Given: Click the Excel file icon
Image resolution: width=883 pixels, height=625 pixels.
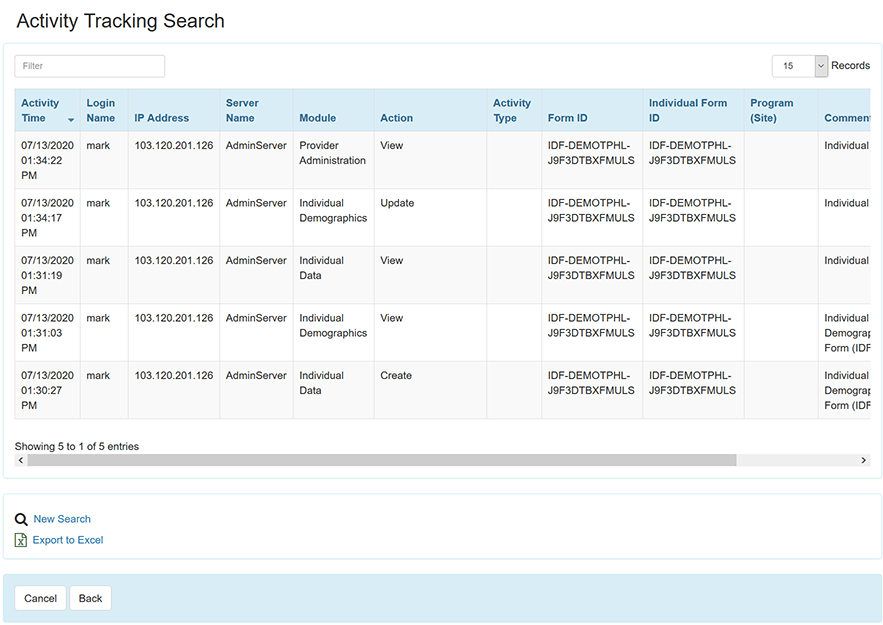Looking at the screenshot, I should tap(21, 540).
